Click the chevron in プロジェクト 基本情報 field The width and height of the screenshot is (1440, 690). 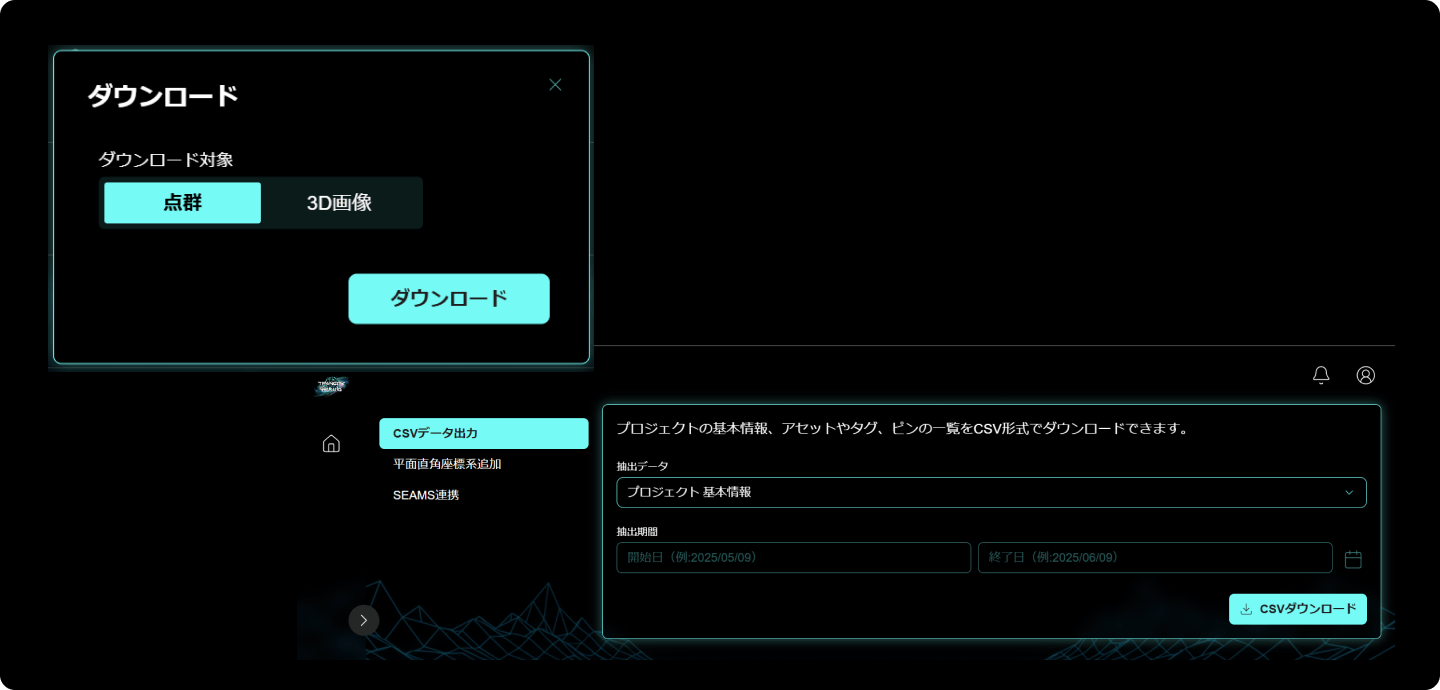tap(1348, 492)
